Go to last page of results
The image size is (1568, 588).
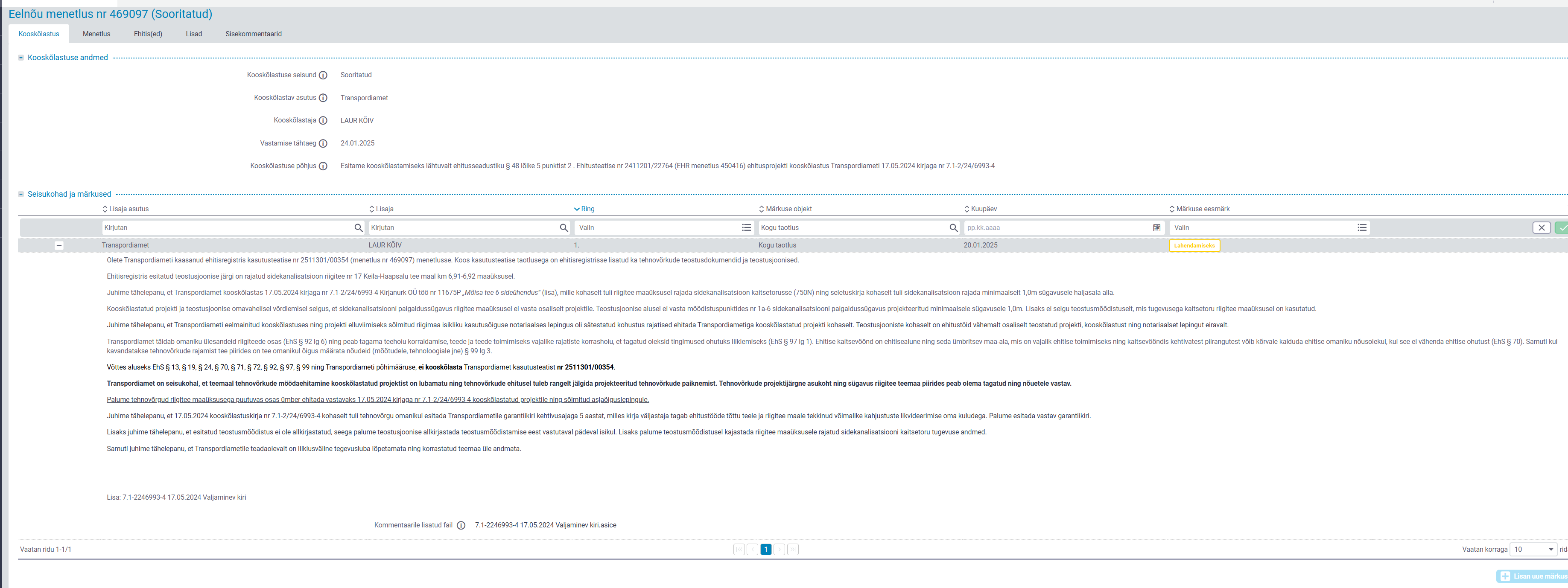pyautogui.click(x=792, y=550)
